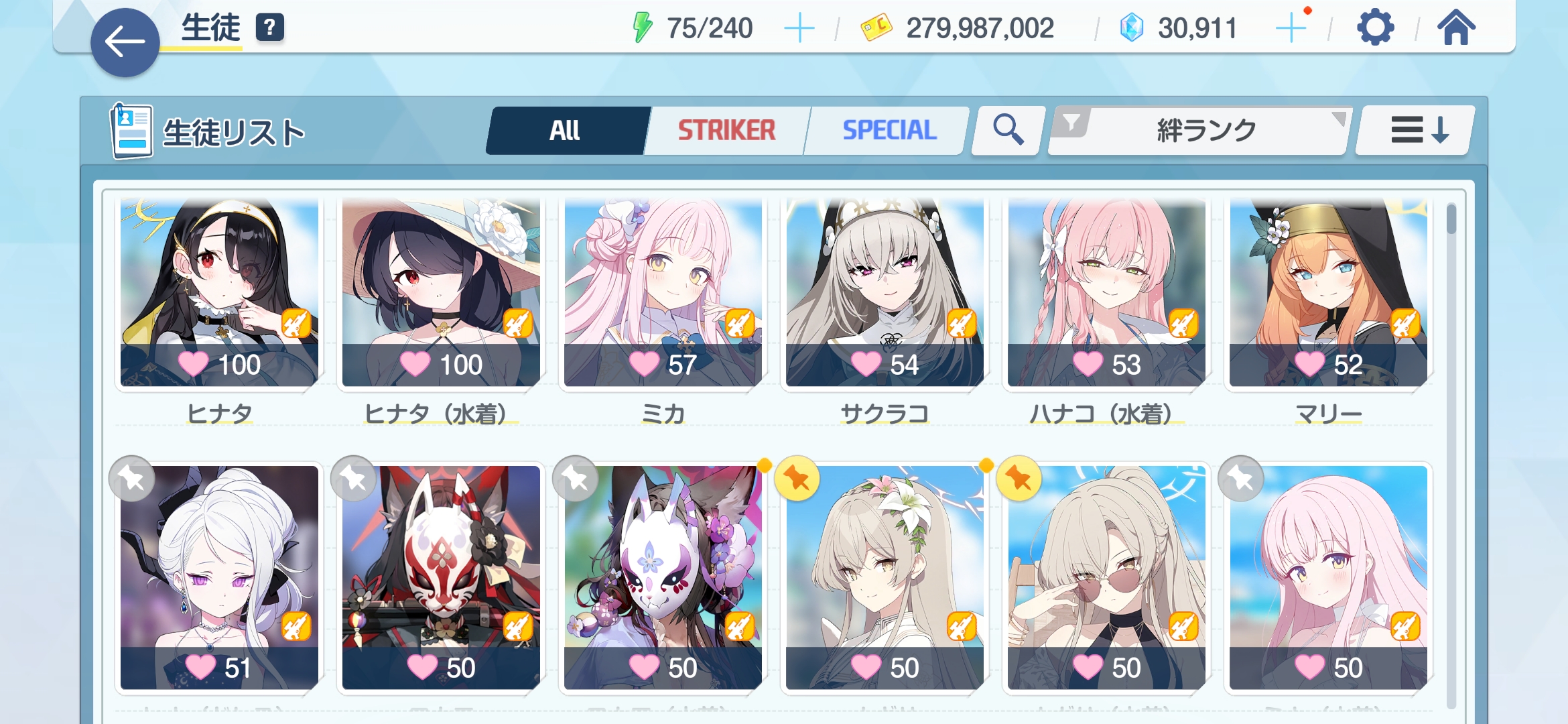Open the filter funnel beside 絆ランク
Screen dimensions: 1568x724
click(x=1071, y=123)
